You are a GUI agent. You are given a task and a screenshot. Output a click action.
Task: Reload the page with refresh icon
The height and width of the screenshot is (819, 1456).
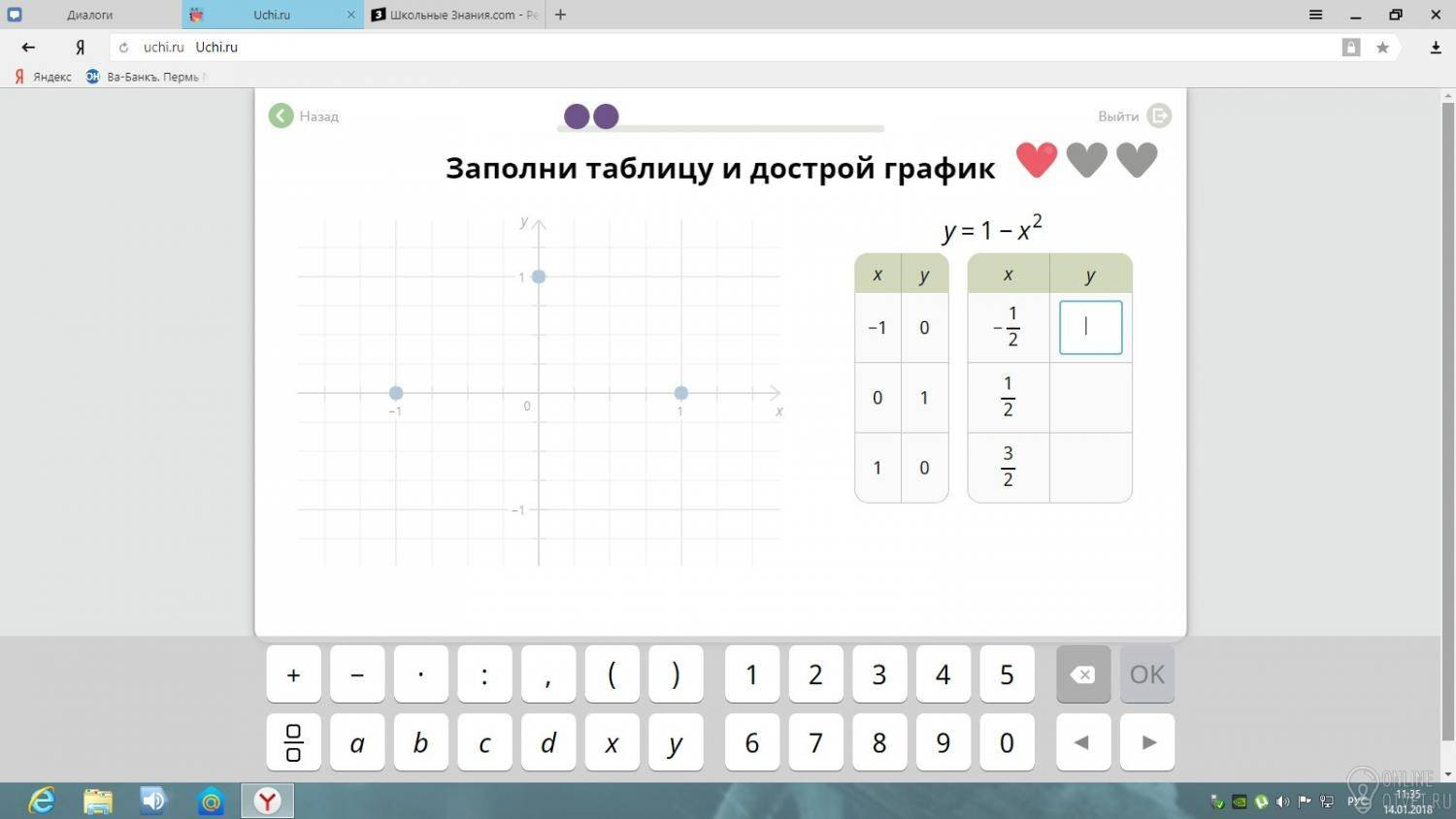pos(123,48)
